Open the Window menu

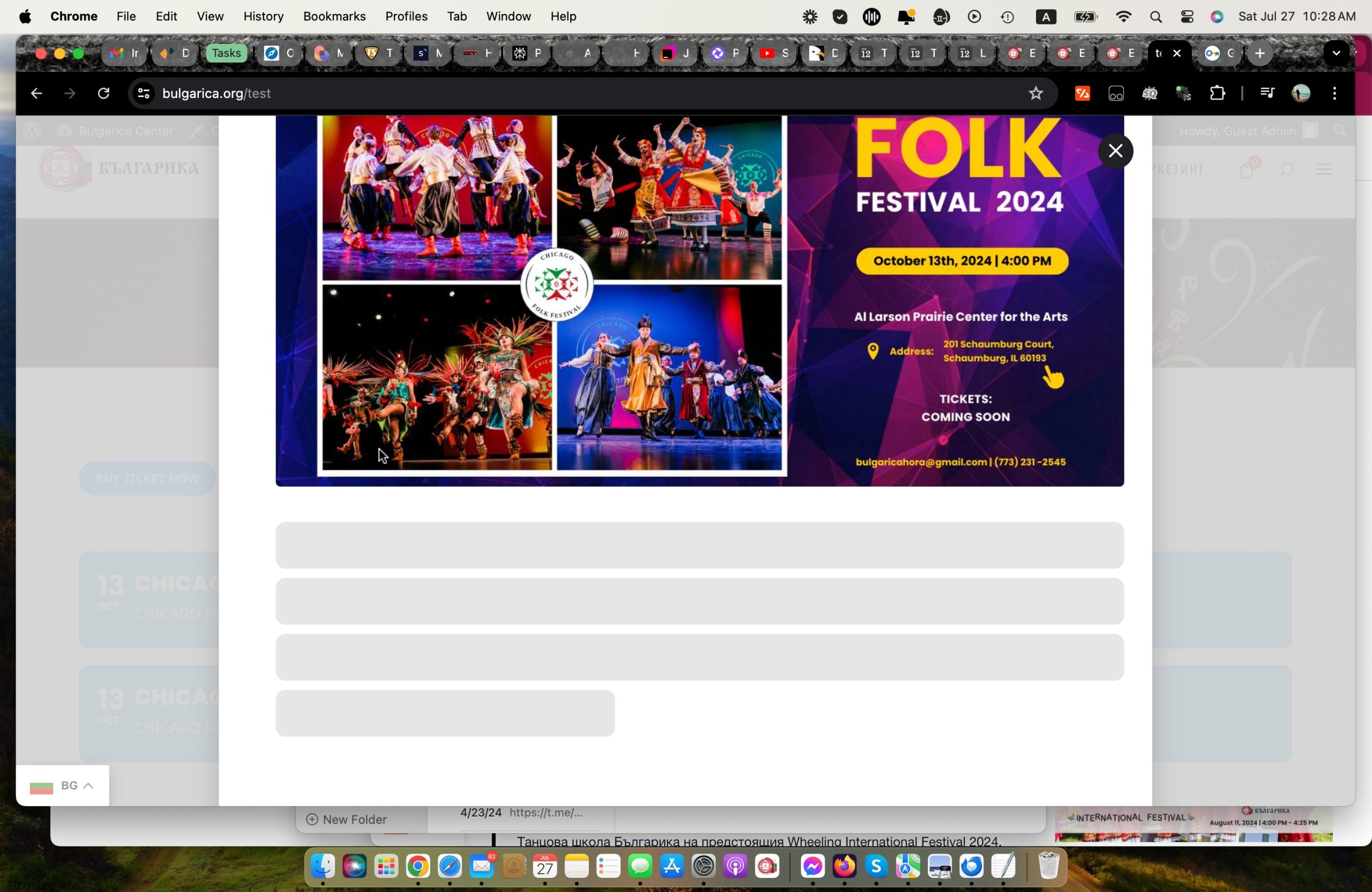(509, 17)
